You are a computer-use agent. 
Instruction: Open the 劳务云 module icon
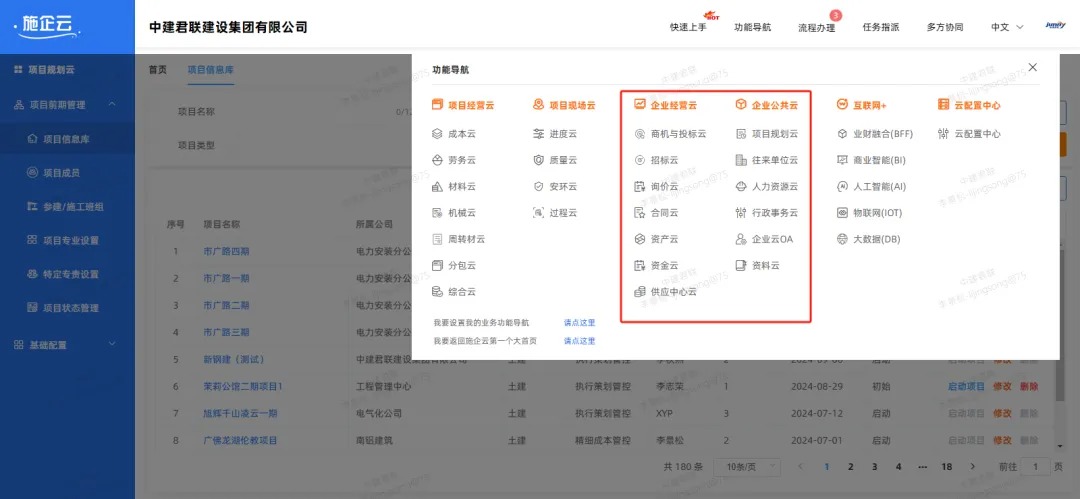pyautogui.click(x=437, y=160)
